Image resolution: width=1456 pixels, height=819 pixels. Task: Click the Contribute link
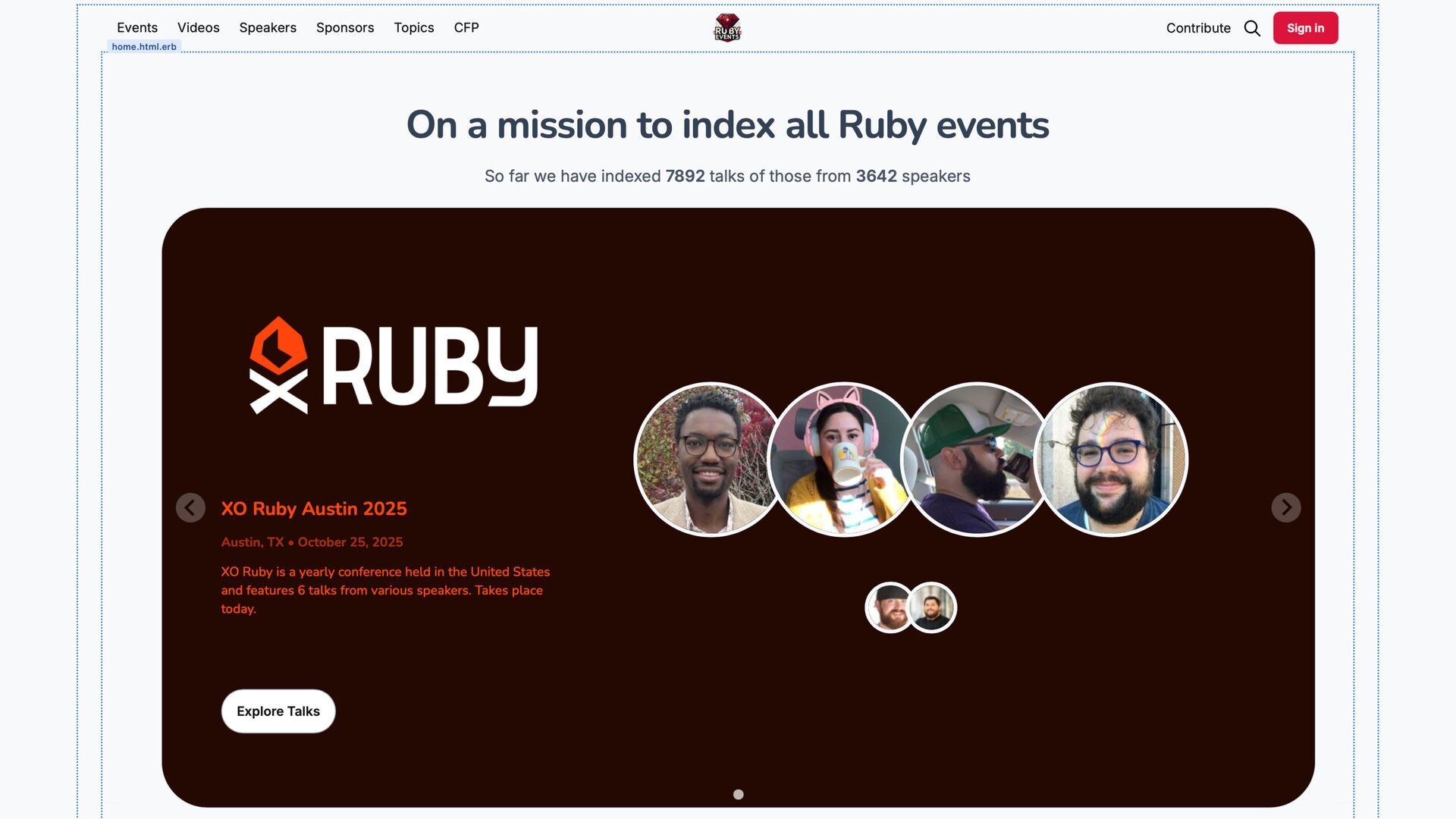click(1198, 28)
